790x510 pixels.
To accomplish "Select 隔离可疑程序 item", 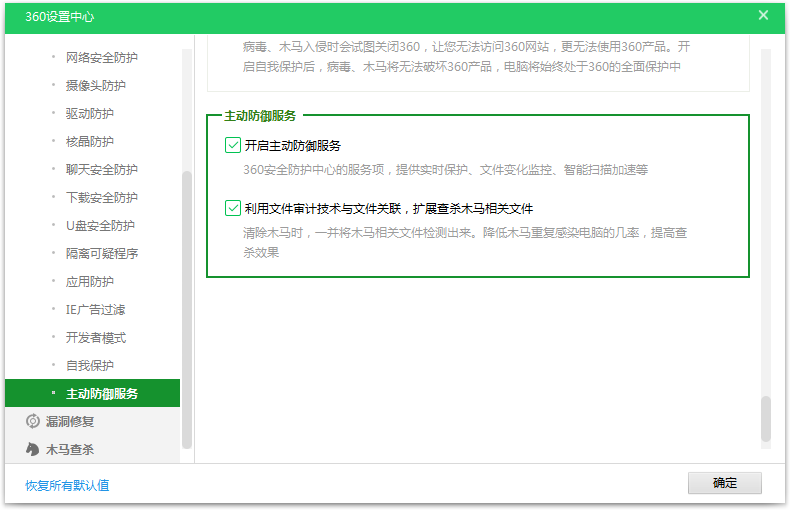I will [101, 253].
